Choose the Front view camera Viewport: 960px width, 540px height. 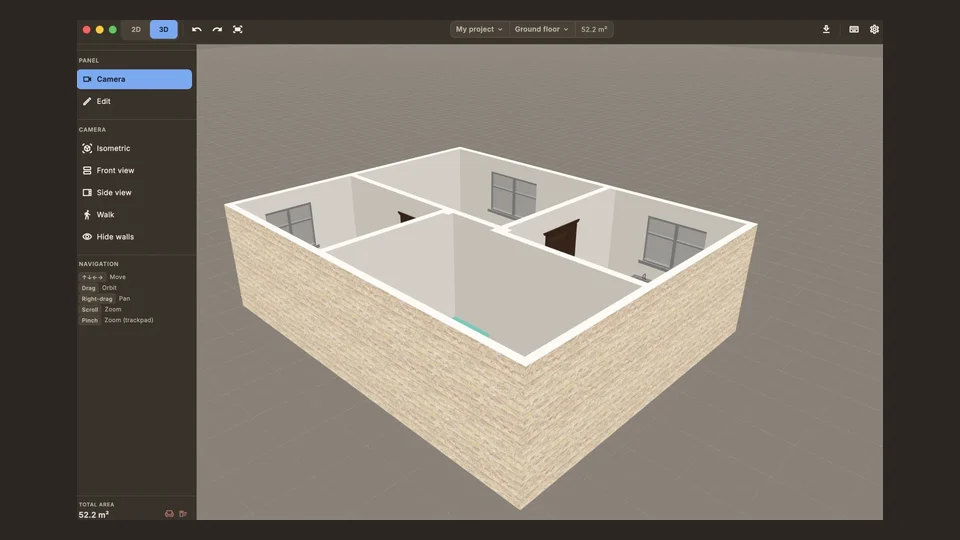tap(135, 170)
